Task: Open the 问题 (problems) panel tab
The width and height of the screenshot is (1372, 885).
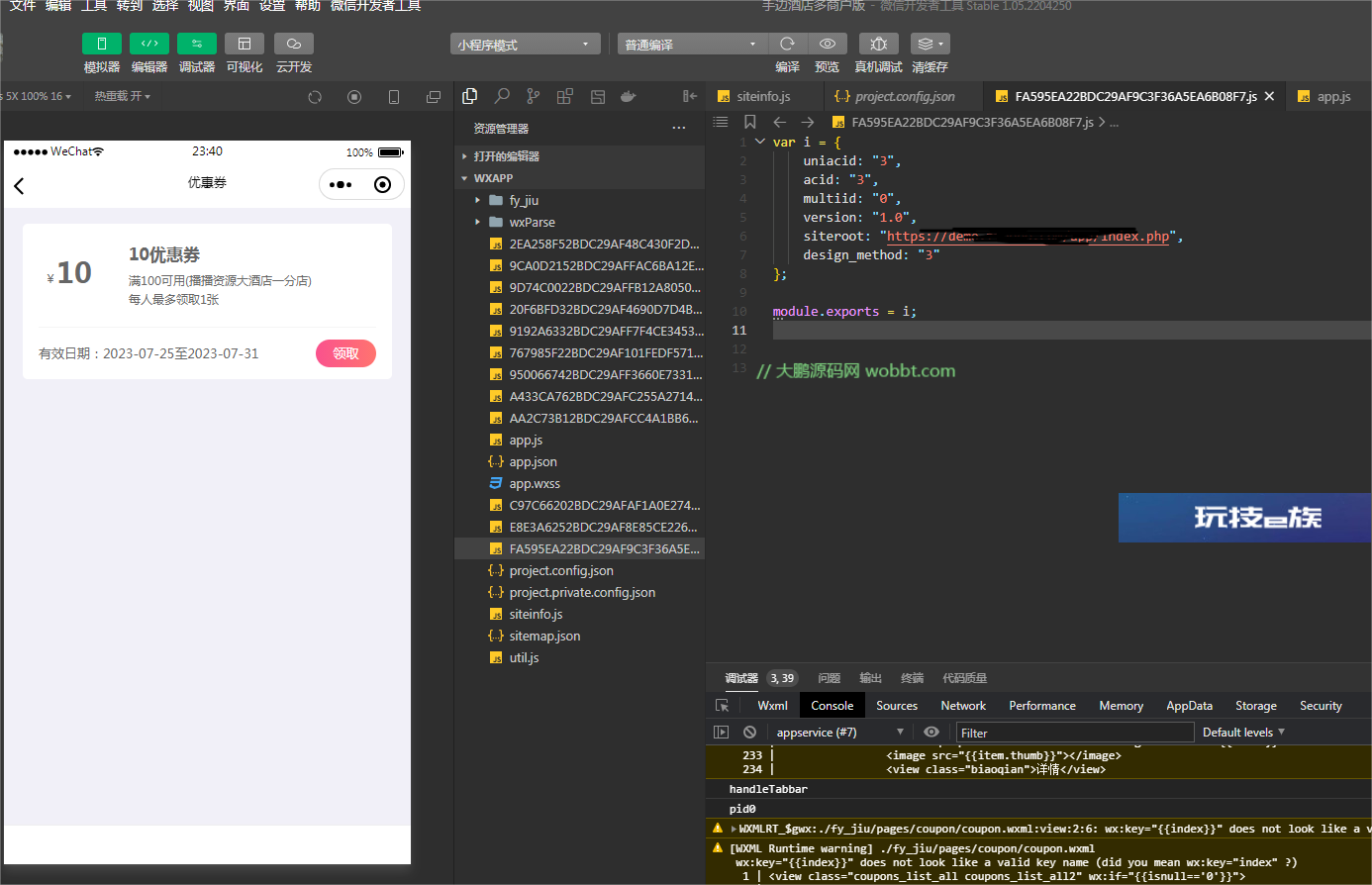Action: click(x=829, y=678)
